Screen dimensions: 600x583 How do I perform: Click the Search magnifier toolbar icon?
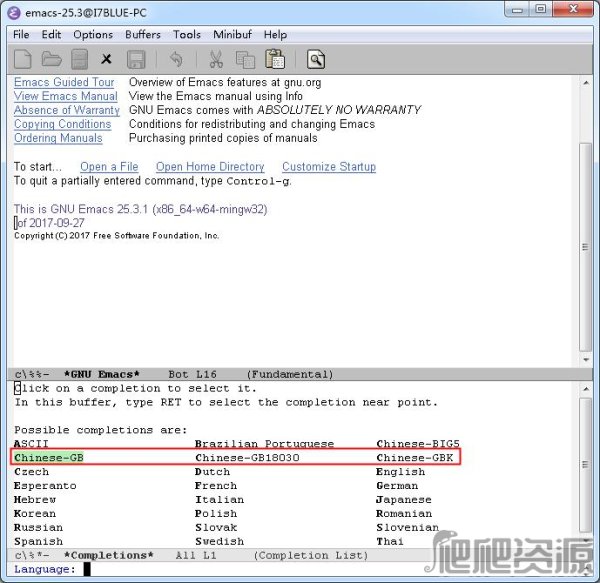click(x=316, y=60)
